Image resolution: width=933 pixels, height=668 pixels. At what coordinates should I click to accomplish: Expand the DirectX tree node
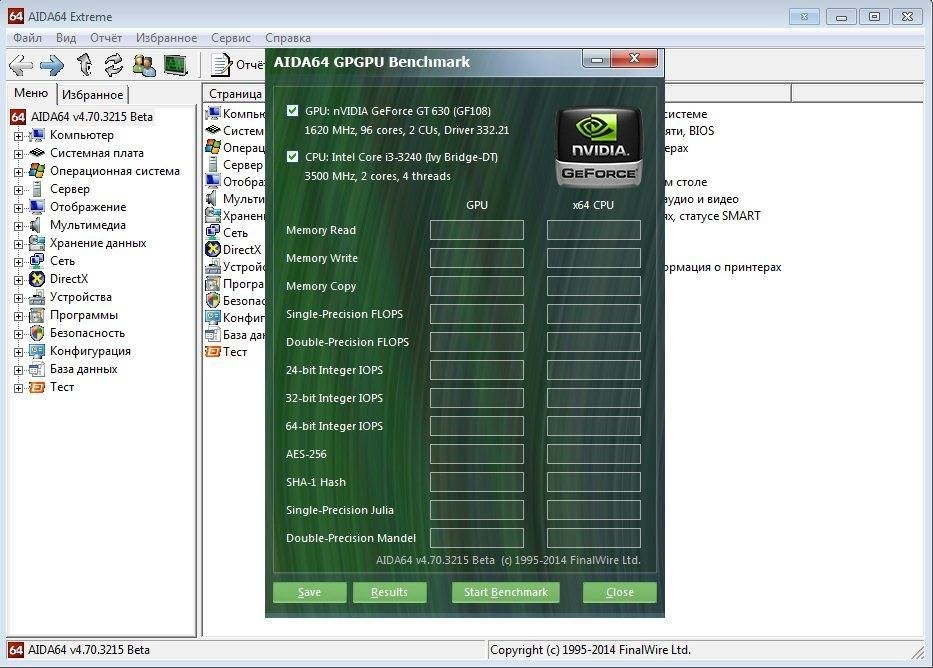(x=18, y=280)
